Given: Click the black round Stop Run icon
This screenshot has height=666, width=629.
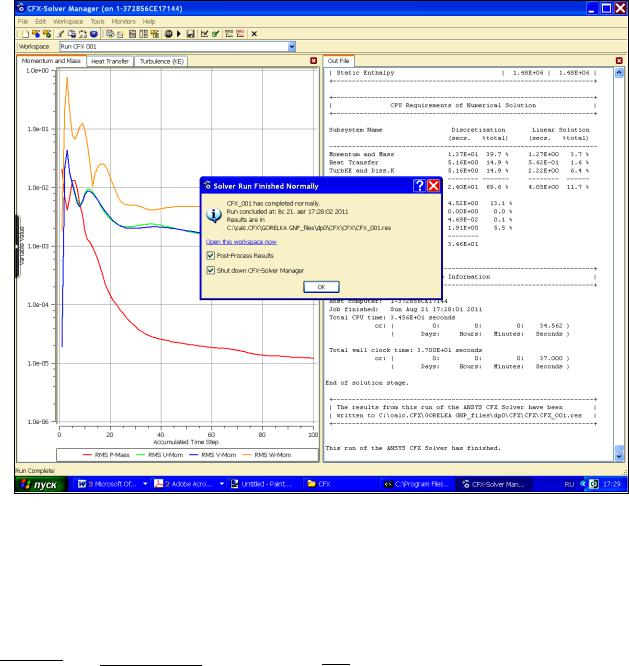Looking at the screenshot, I should pos(168,34).
